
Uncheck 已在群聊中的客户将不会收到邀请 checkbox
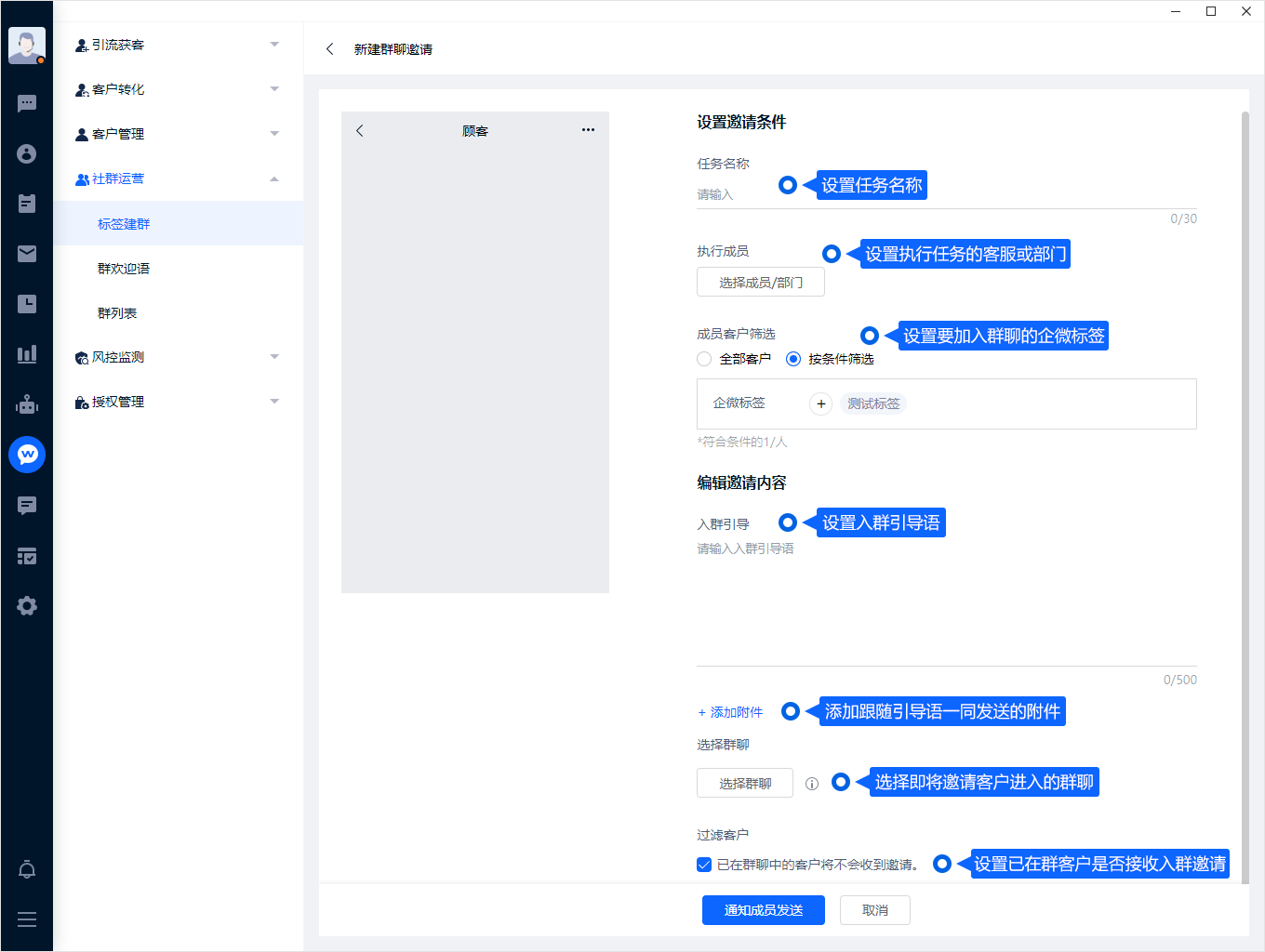704,865
